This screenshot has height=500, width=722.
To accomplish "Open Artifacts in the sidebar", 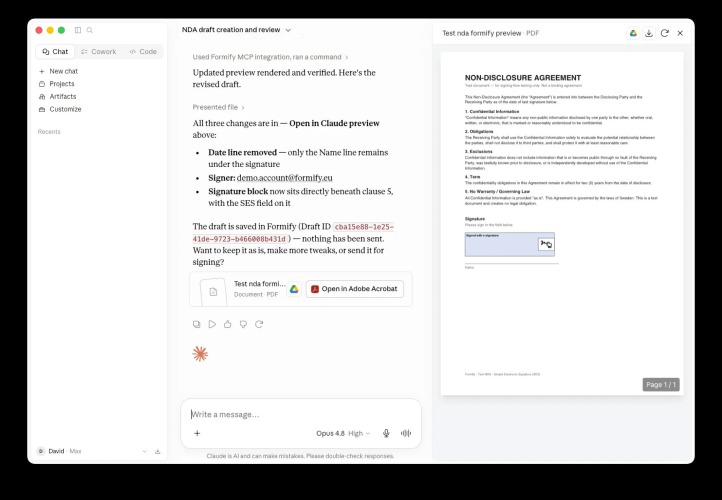I will click(58, 97).
